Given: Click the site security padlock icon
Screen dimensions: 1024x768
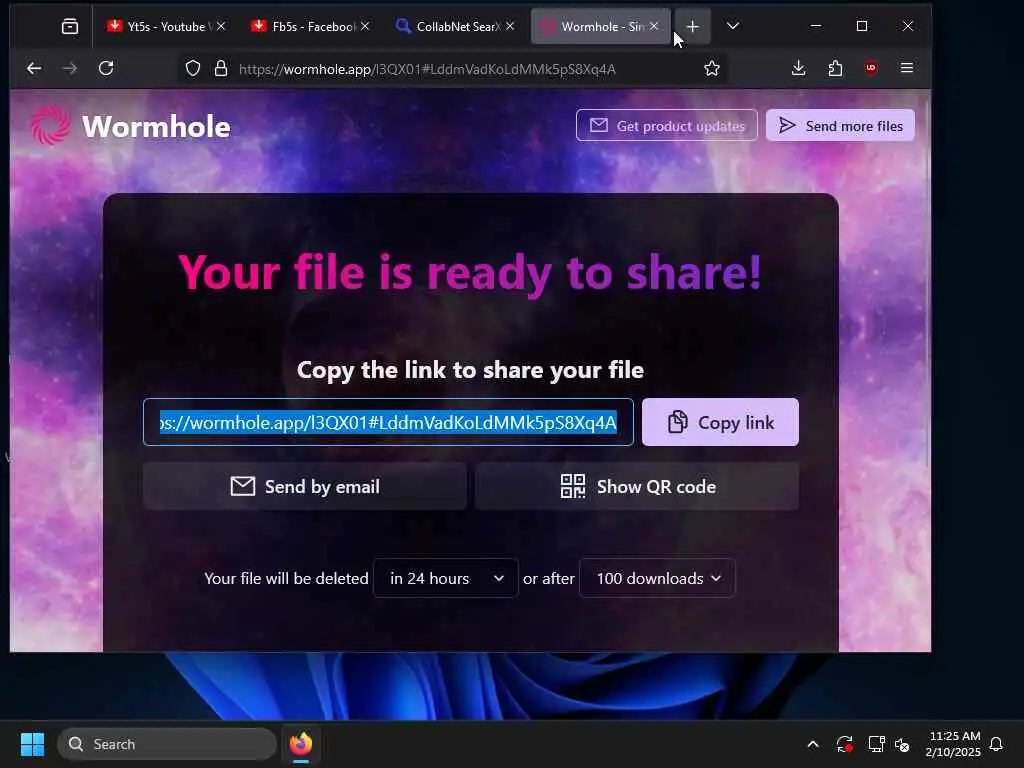Looking at the screenshot, I should pyautogui.click(x=221, y=69).
